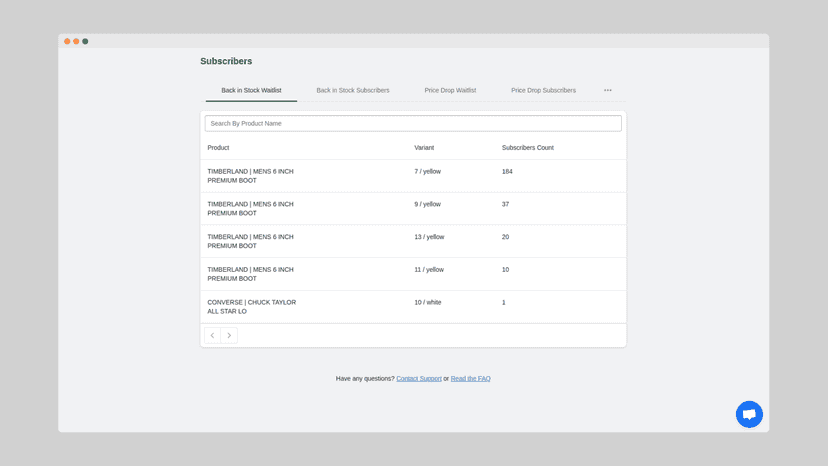Image resolution: width=828 pixels, height=466 pixels.
Task: Open the Read the FAQ link
Action: [471, 378]
